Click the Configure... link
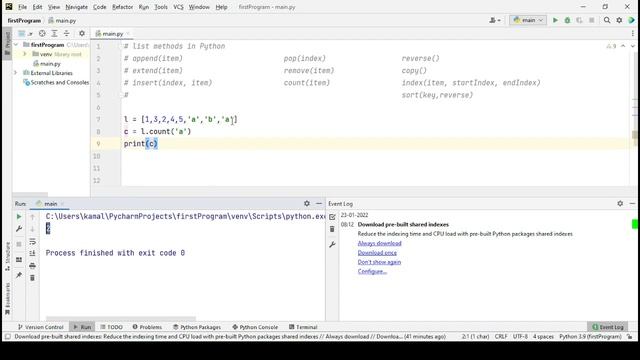The image size is (640, 360). 372,271
